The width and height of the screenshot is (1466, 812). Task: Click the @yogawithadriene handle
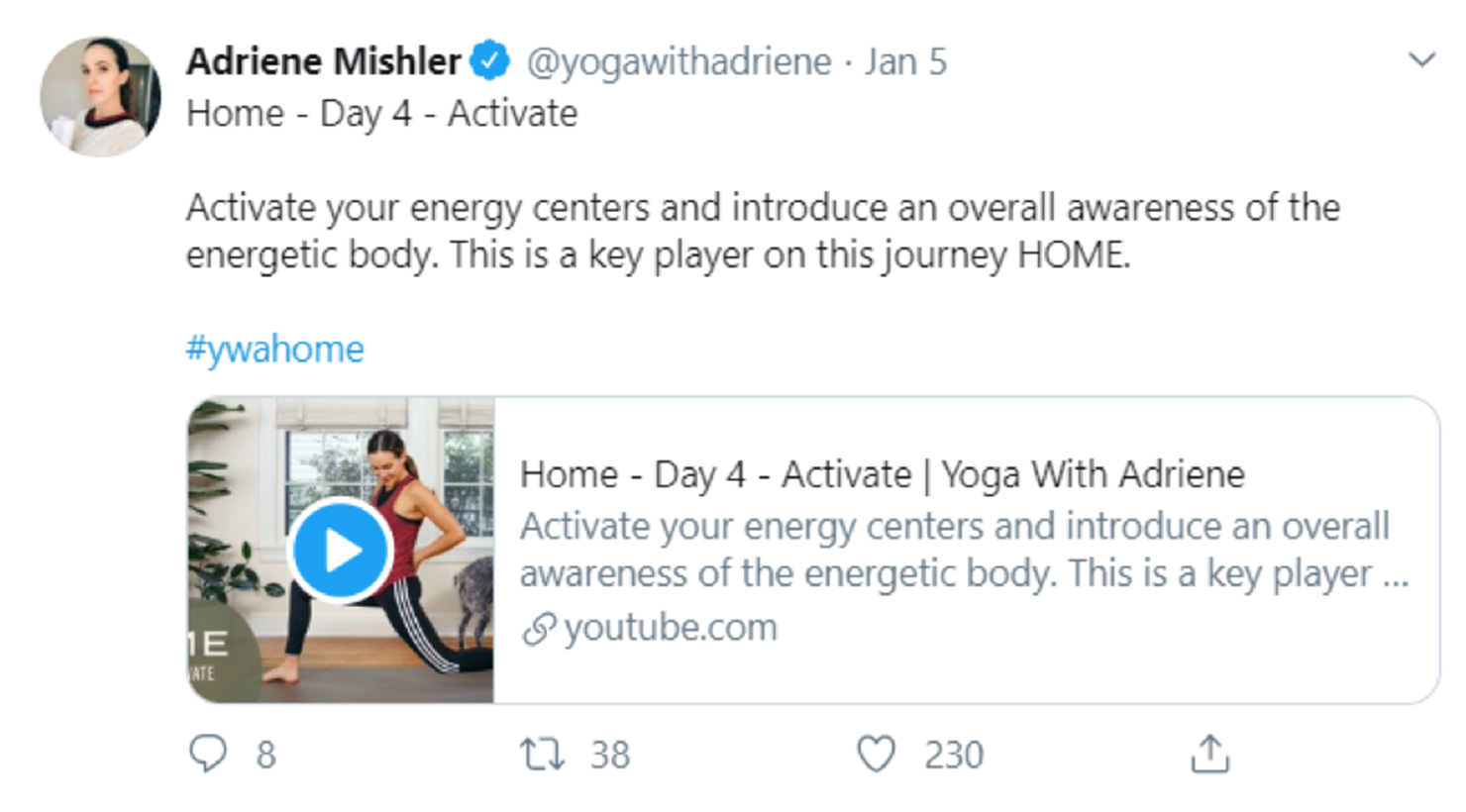click(x=679, y=61)
